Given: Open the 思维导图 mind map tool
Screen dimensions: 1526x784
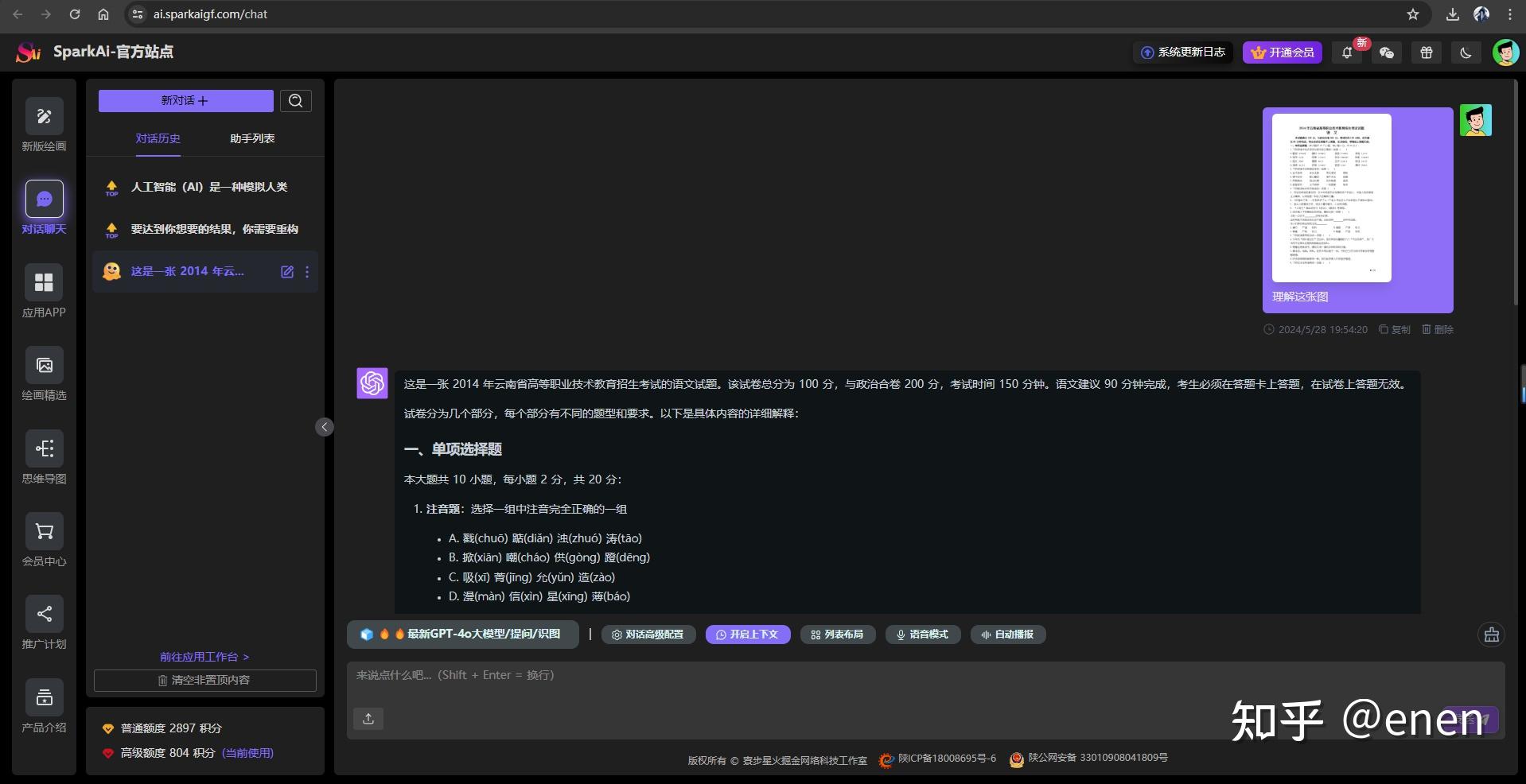Looking at the screenshot, I should click(44, 448).
